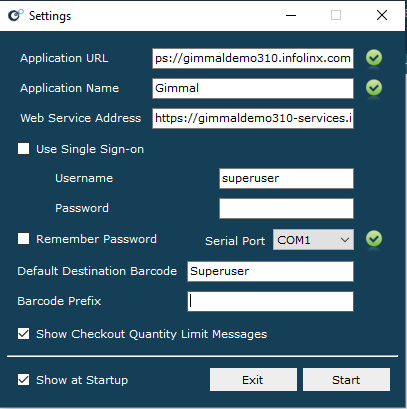407x409 pixels.
Task: Select the Default Destination Barcode field
Action: point(270,271)
